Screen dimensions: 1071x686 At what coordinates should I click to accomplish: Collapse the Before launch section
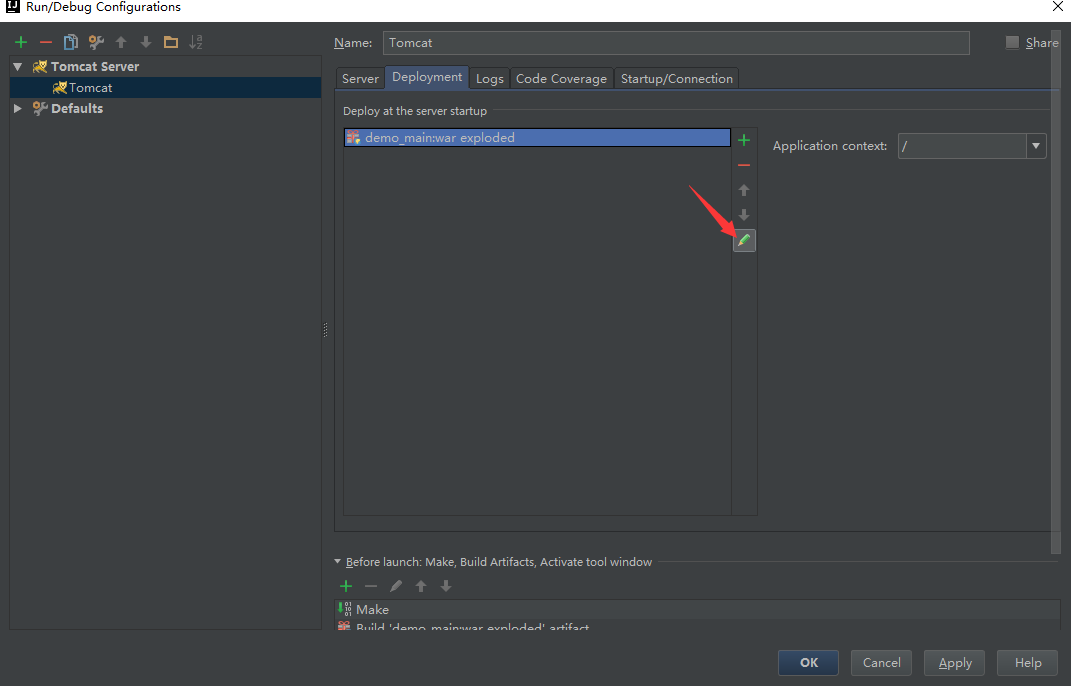click(337, 562)
